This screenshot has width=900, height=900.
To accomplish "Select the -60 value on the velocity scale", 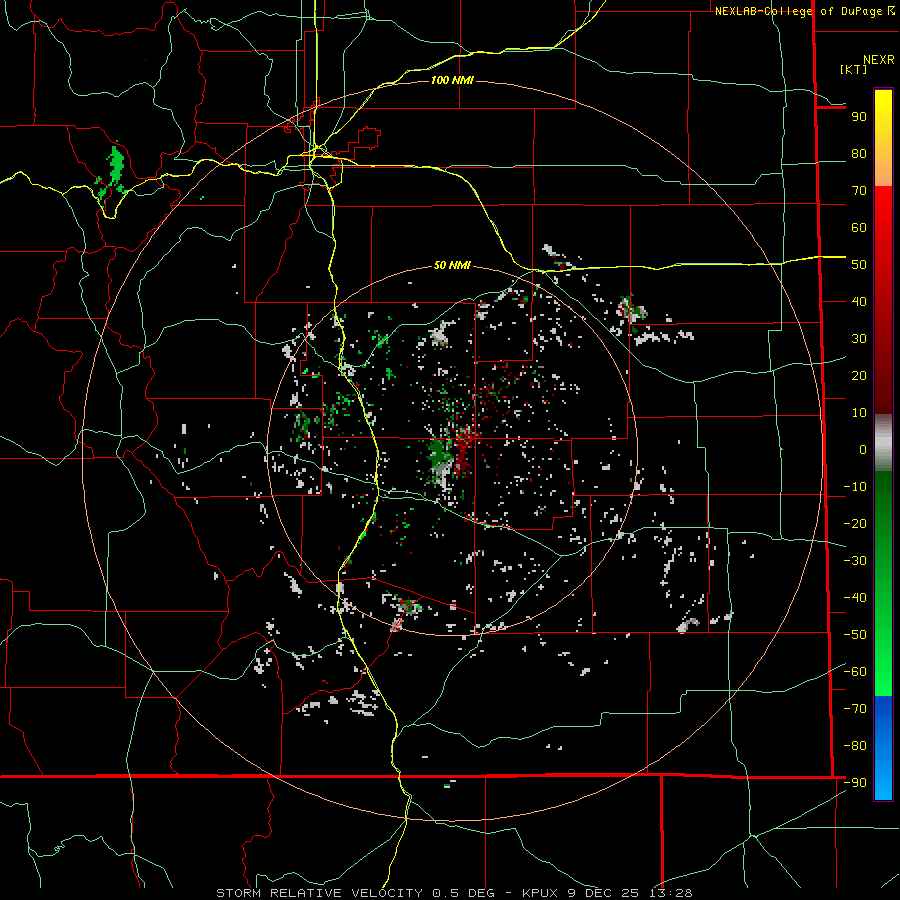I will 855,672.
